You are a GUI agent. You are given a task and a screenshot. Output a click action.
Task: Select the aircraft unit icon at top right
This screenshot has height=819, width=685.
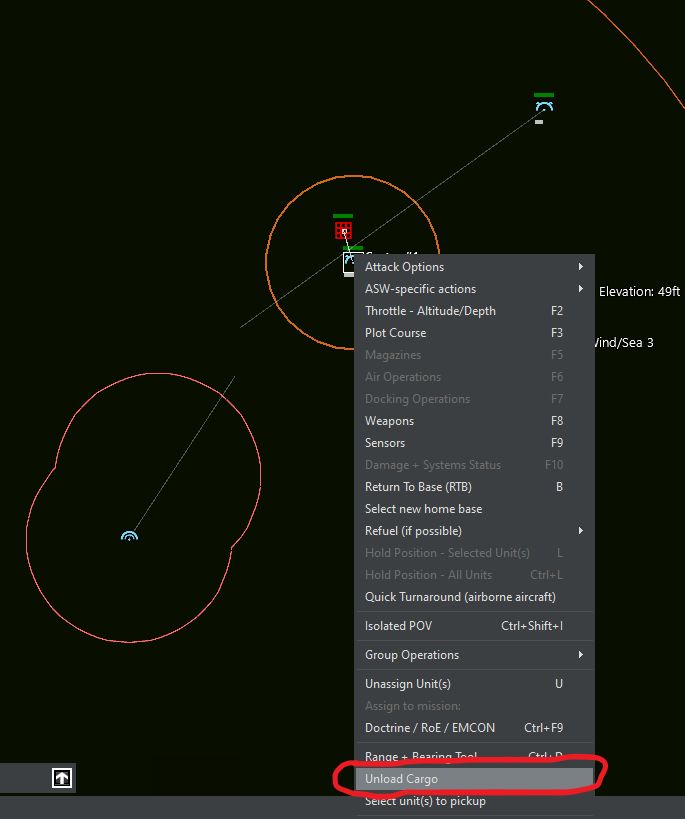point(544,107)
